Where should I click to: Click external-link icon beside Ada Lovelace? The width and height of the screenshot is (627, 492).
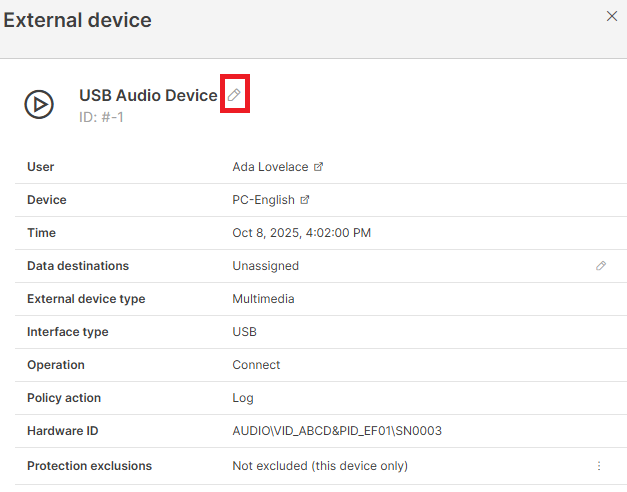tap(319, 167)
